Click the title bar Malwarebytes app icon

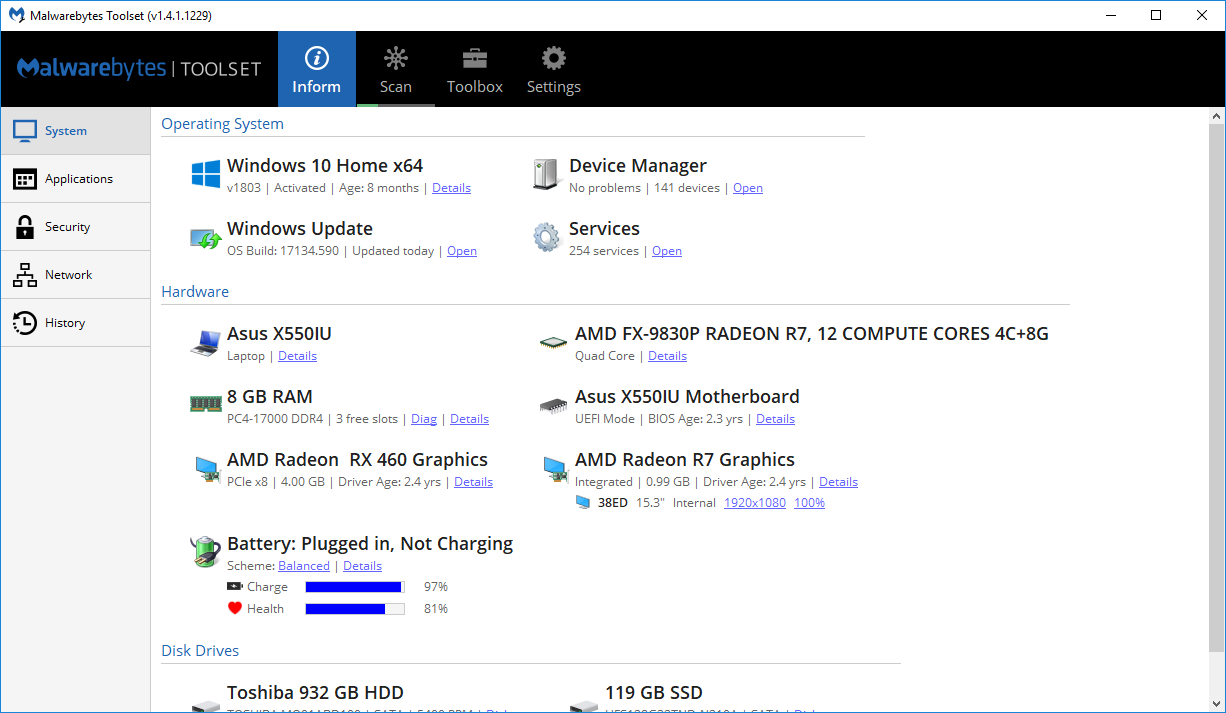click(16, 15)
